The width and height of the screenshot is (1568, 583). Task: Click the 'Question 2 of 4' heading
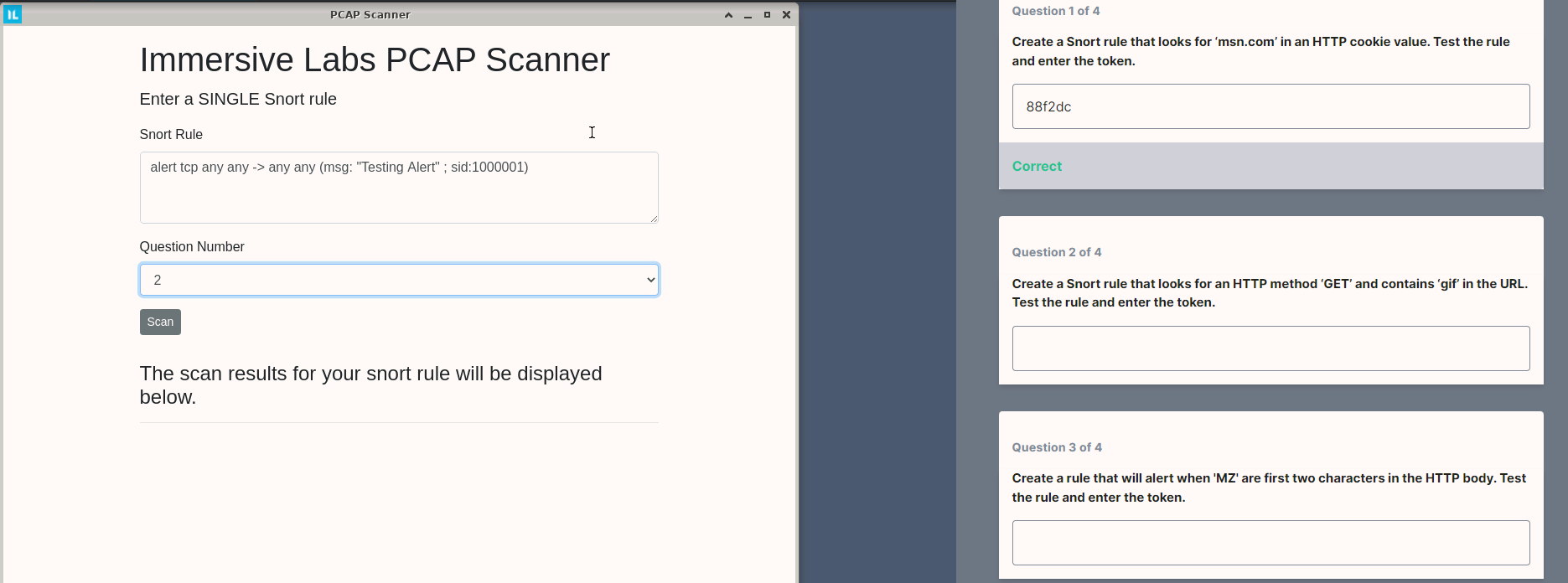(x=1057, y=252)
